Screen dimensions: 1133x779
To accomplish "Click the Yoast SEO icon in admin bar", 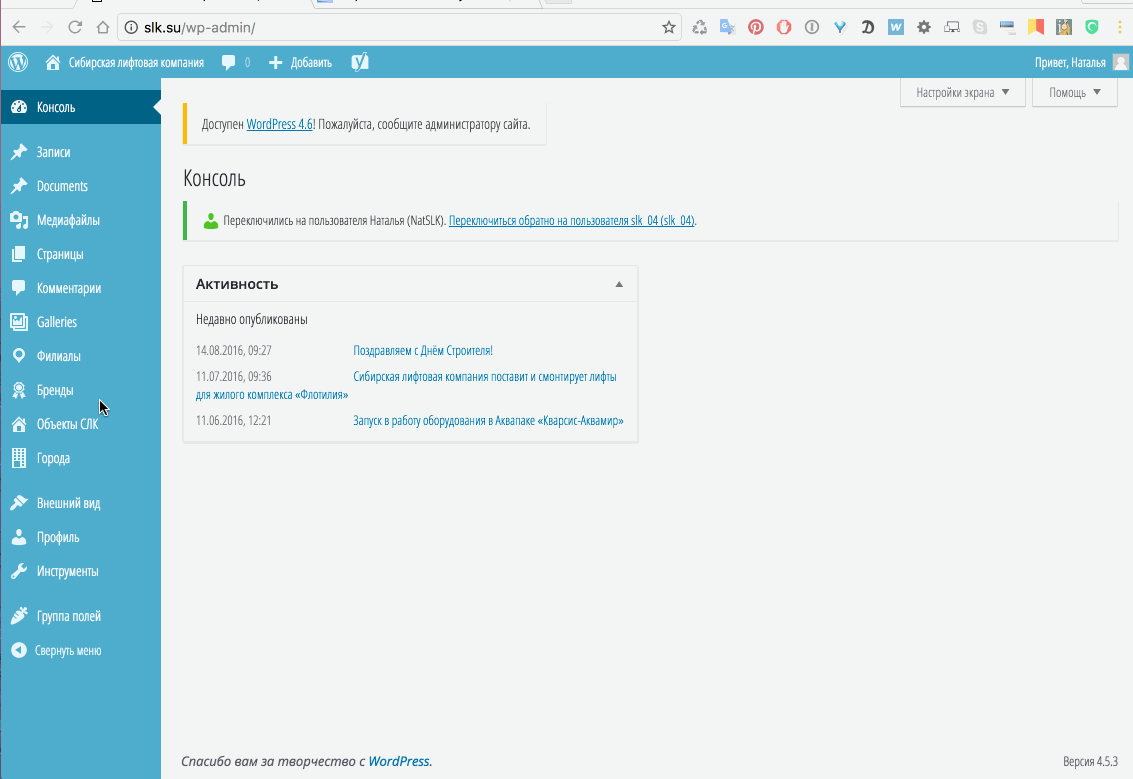I will (360, 62).
